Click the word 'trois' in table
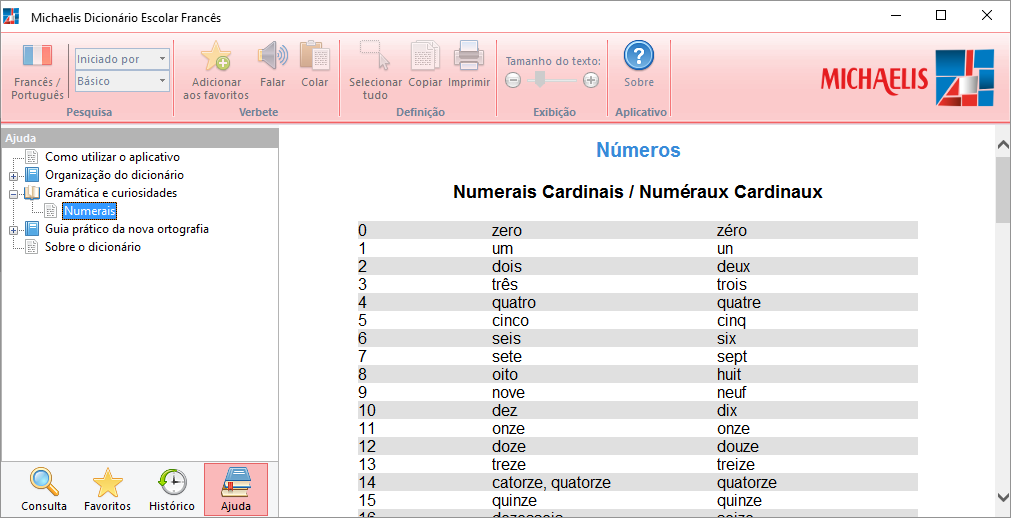Viewport: 1011px width, 518px height. click(731, 284)
